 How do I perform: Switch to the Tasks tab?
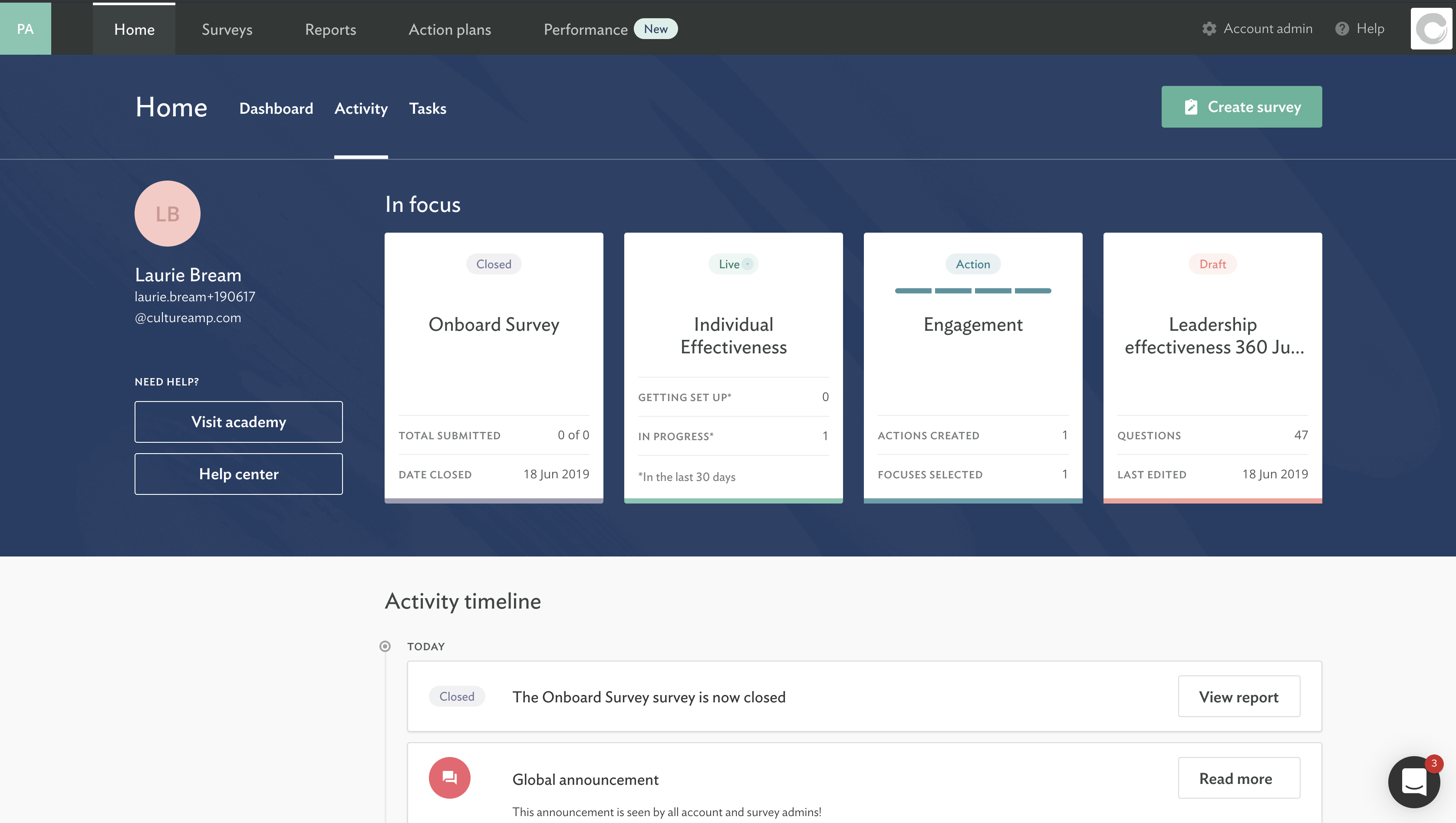tap(427, 107)
